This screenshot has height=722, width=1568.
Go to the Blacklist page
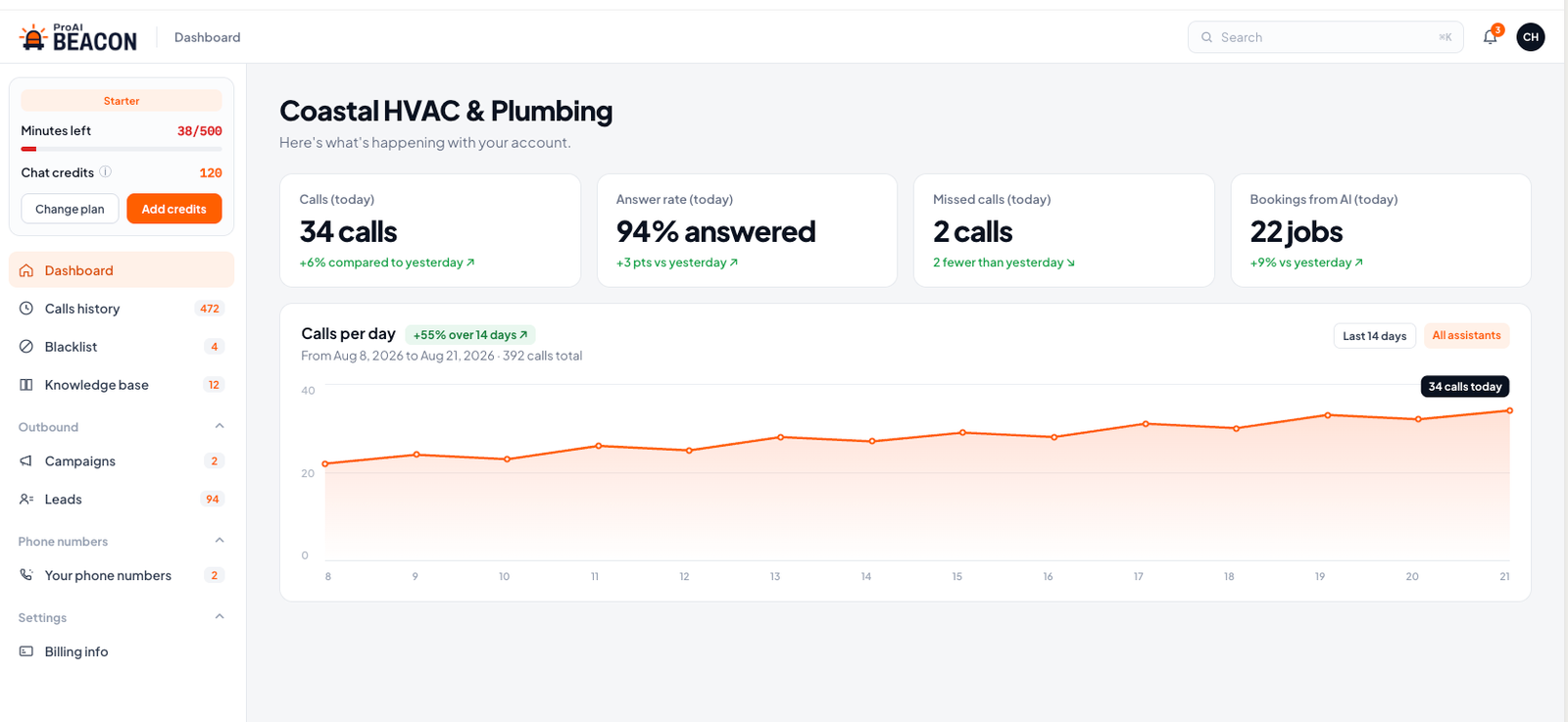[122, 347]
